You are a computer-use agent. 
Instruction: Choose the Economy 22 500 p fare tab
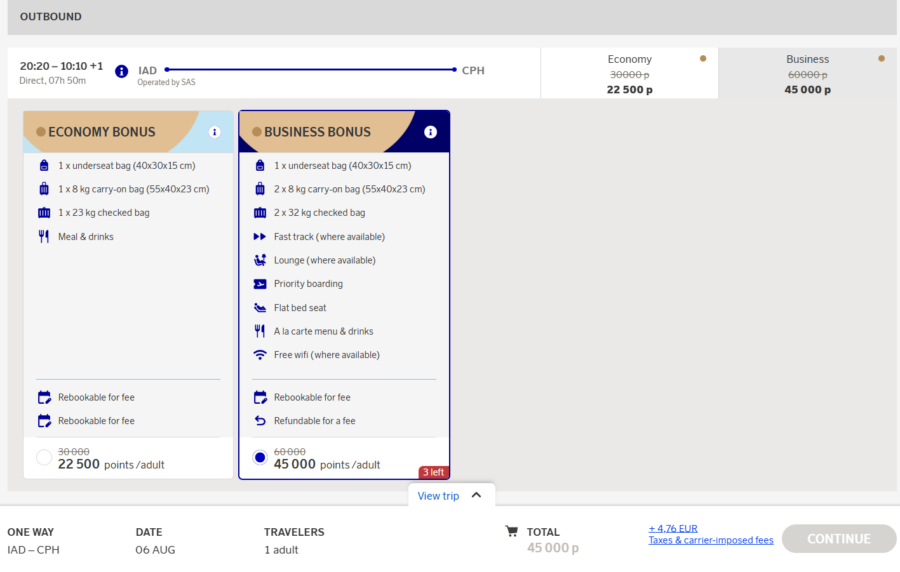tap(629, 73)
